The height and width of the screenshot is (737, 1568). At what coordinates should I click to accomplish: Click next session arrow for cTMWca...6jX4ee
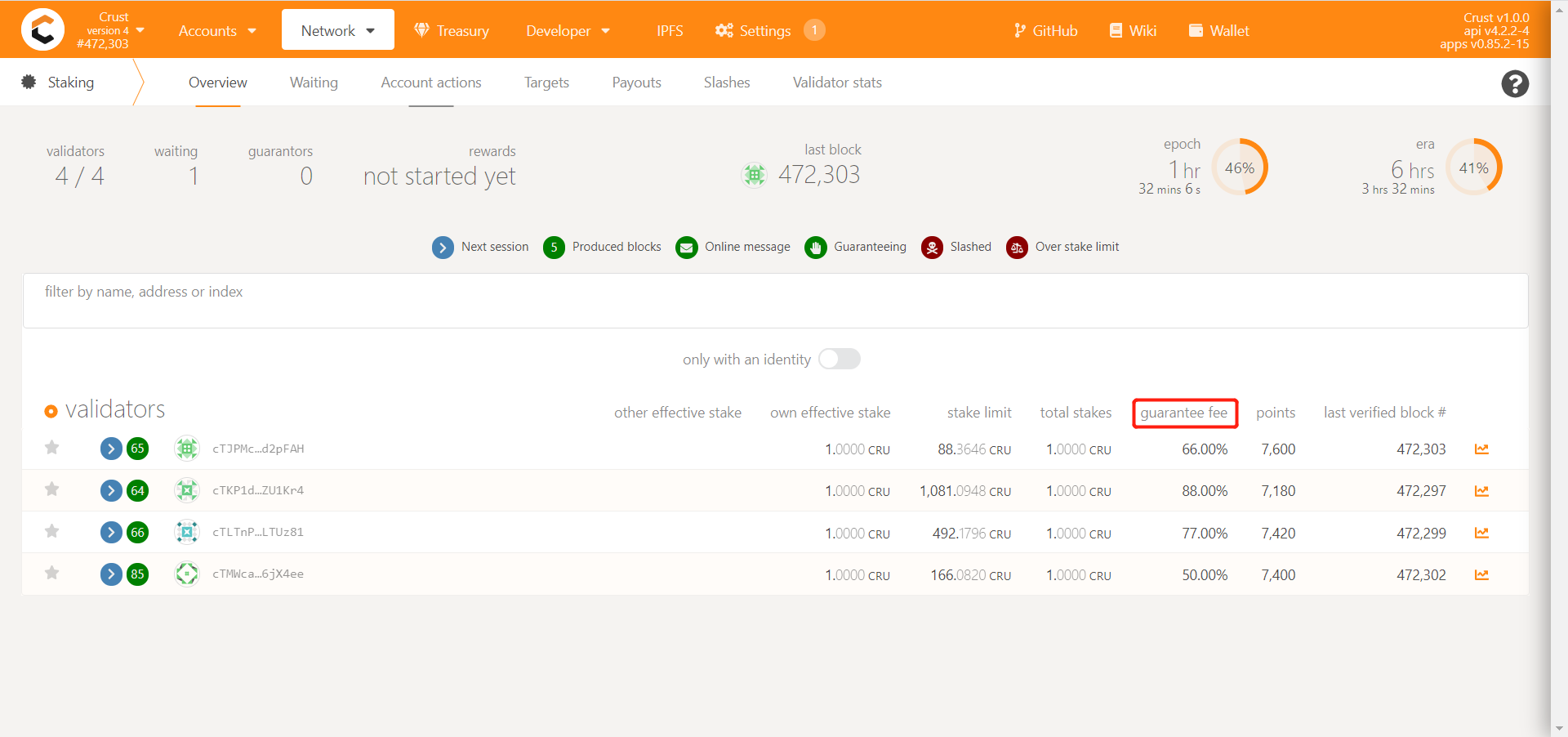pos(111,574)
